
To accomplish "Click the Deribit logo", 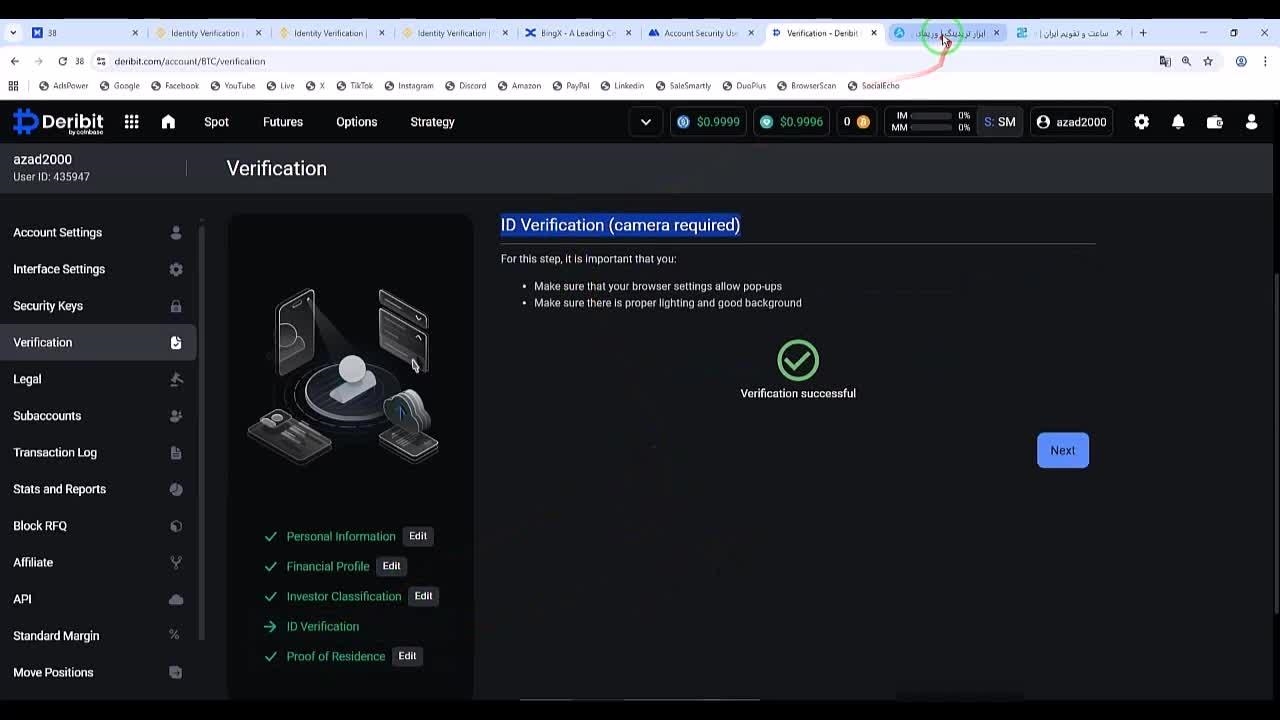I will click(x=58, y=122).
